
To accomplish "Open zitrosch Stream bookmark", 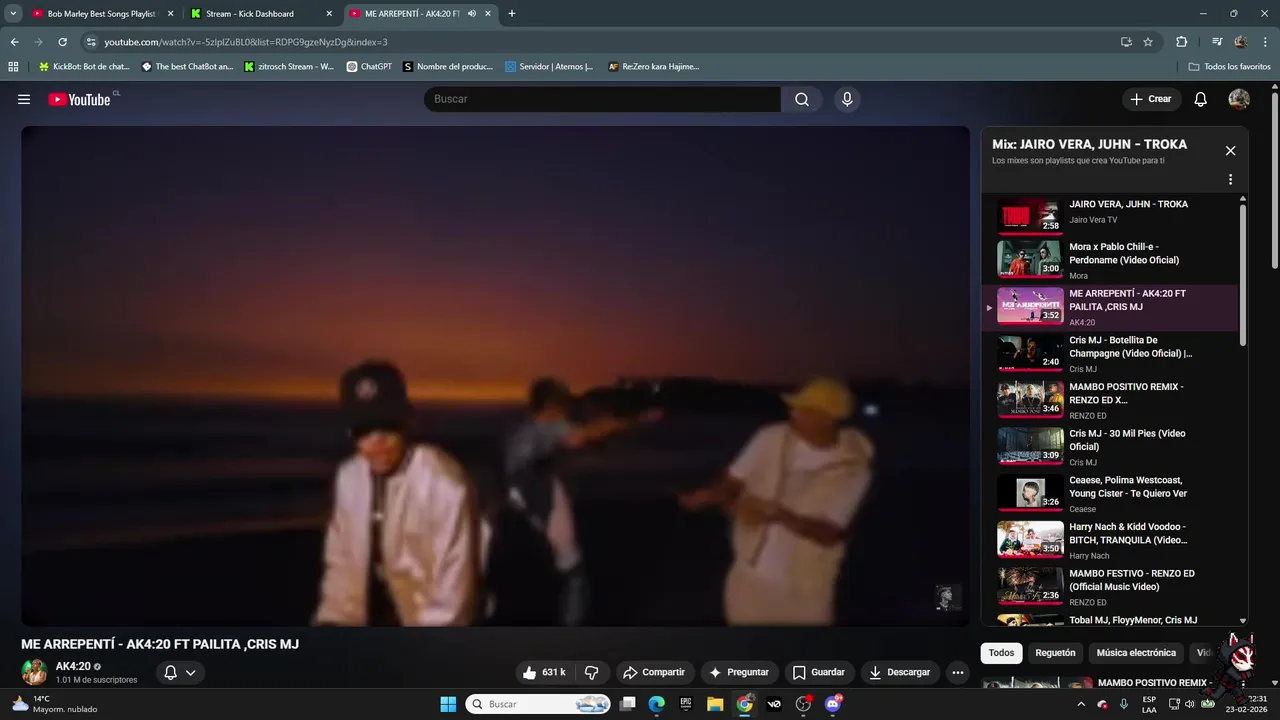I will point(289,67).
